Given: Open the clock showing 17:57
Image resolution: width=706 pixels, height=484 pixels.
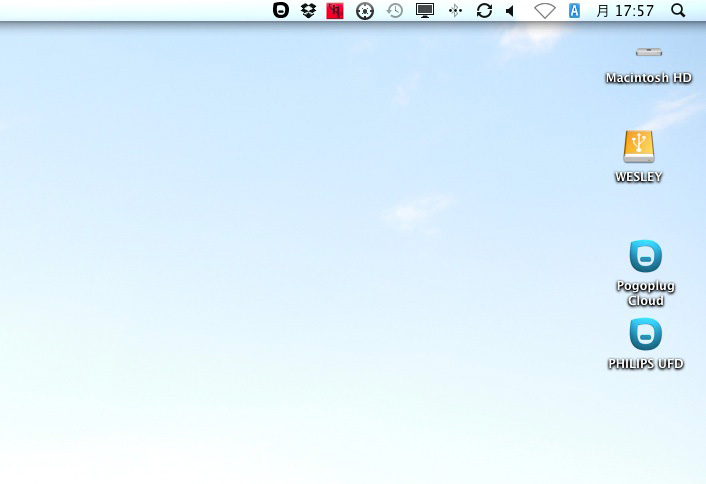Looking at the screenshot, I should (625, 10).
